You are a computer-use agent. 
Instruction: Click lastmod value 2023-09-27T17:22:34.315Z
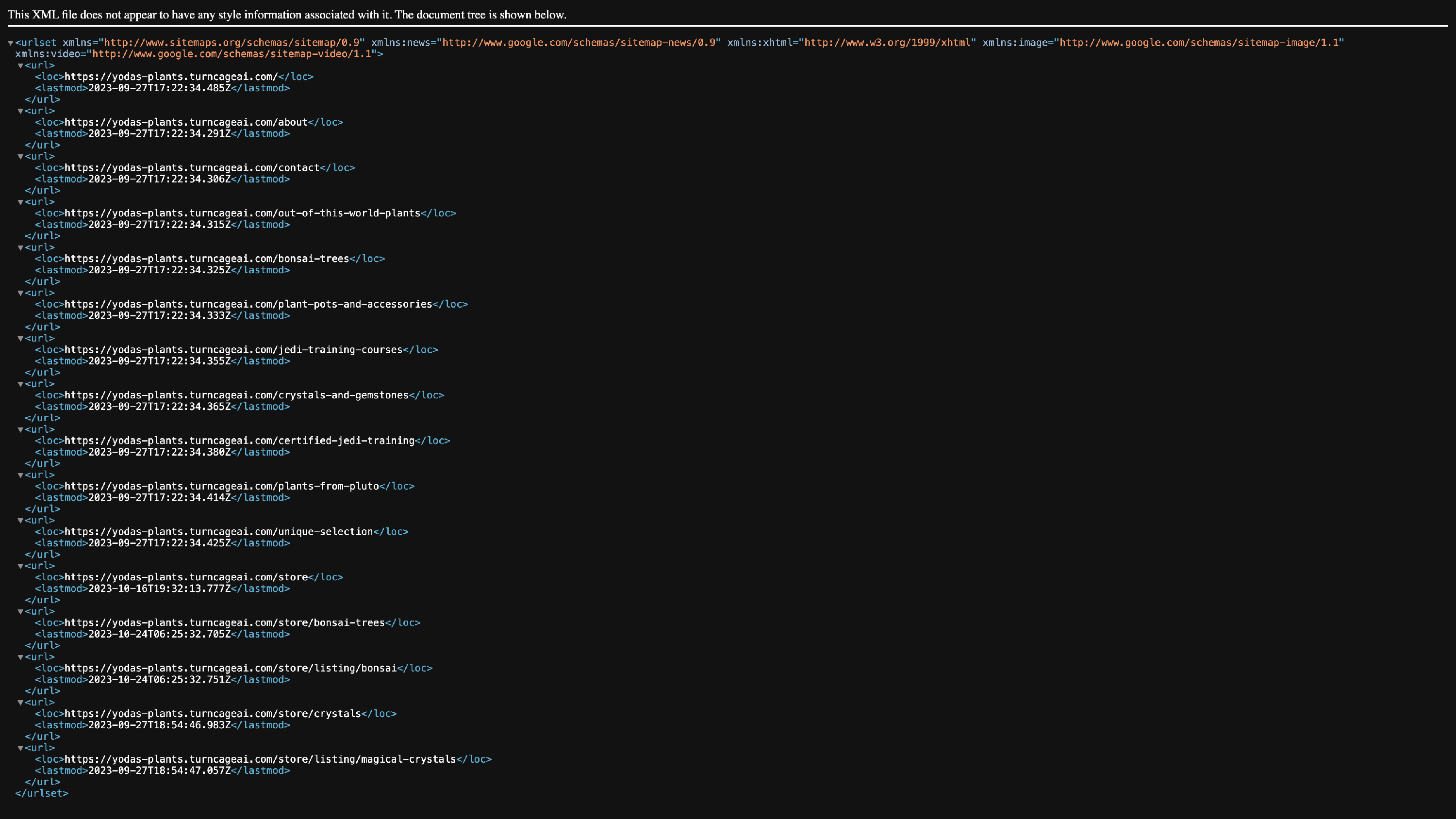point(159,225)
